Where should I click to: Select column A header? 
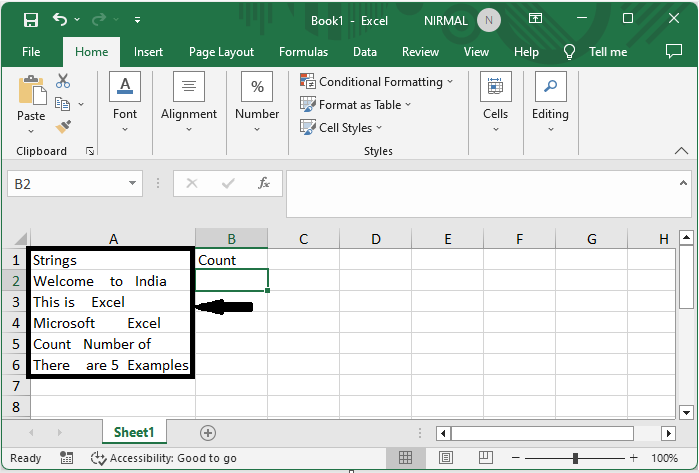click(113, 239)
